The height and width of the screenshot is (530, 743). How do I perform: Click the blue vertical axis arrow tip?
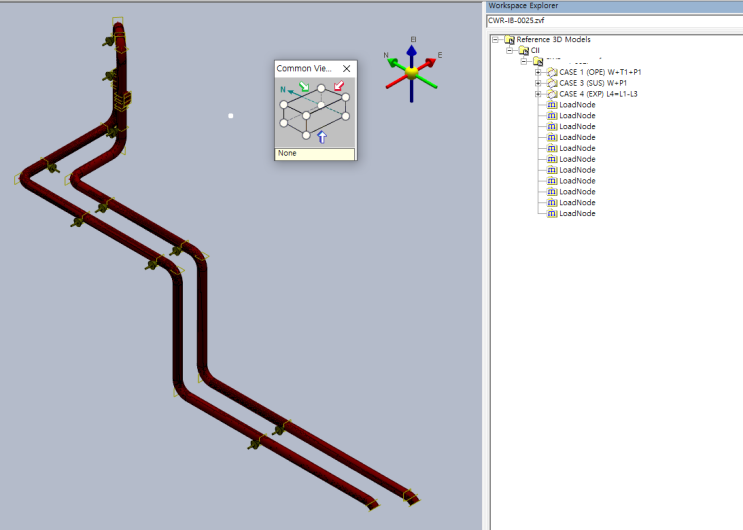click(411, 49)
